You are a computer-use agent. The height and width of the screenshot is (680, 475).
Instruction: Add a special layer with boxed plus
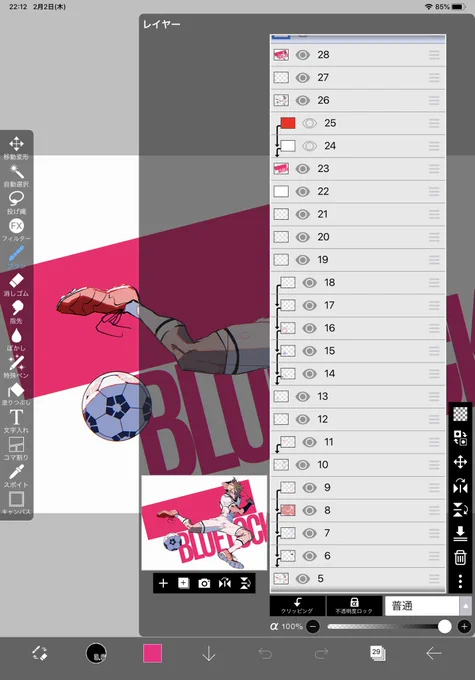tap(183, 583)
